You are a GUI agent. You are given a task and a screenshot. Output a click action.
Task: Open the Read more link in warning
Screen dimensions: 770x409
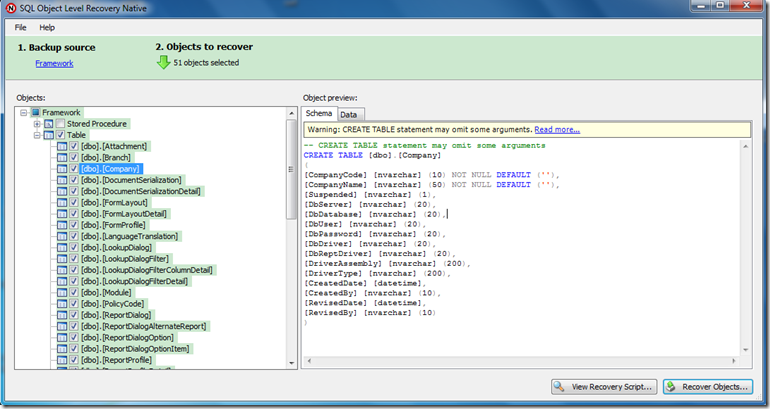[x=556, y=129]
